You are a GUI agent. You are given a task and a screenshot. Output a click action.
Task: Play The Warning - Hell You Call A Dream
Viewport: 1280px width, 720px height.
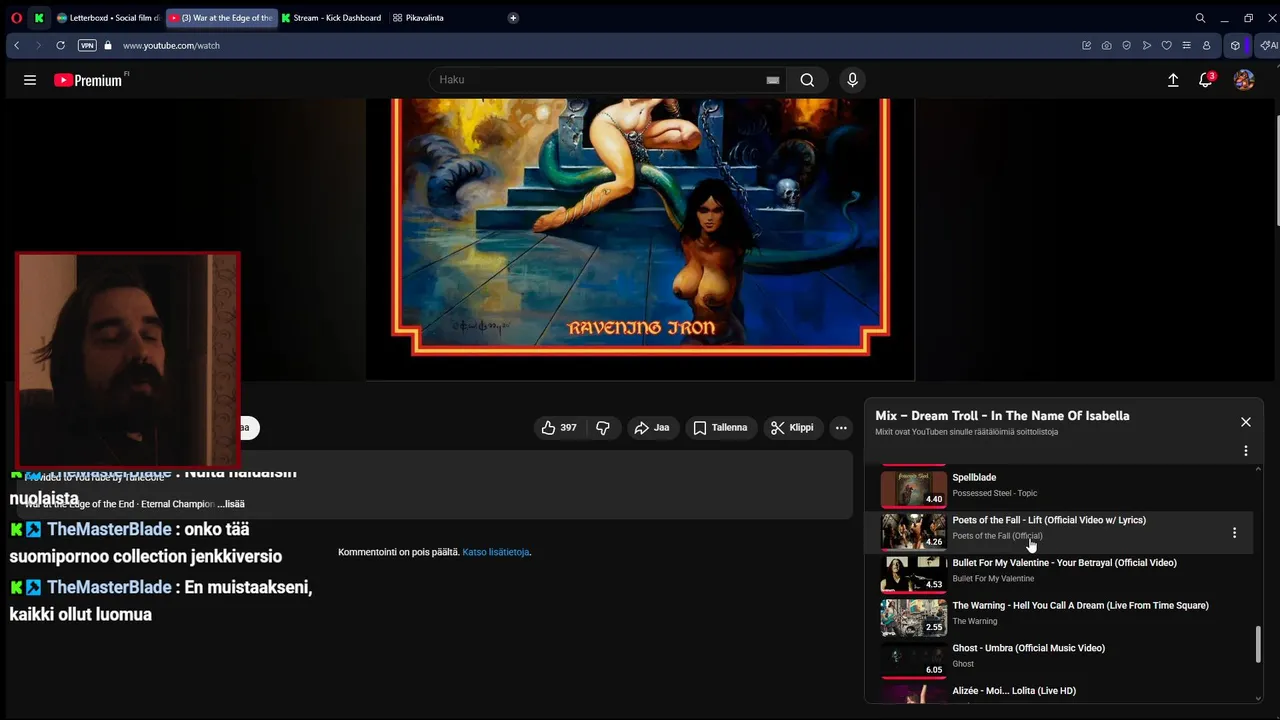click(x=1066, y=617)
